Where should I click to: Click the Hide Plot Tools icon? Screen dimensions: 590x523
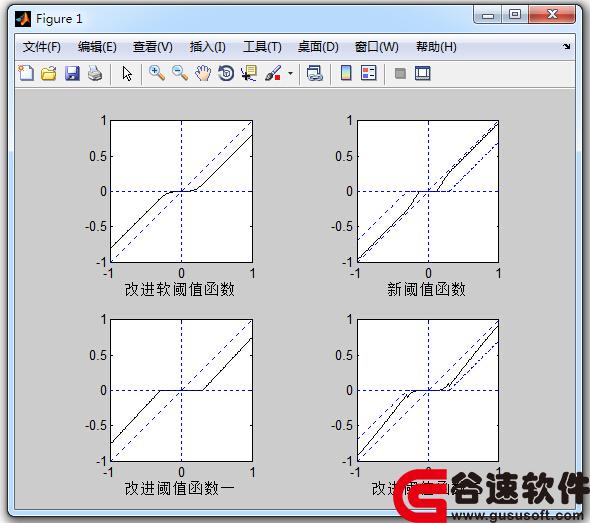click(x=400, y=73)
